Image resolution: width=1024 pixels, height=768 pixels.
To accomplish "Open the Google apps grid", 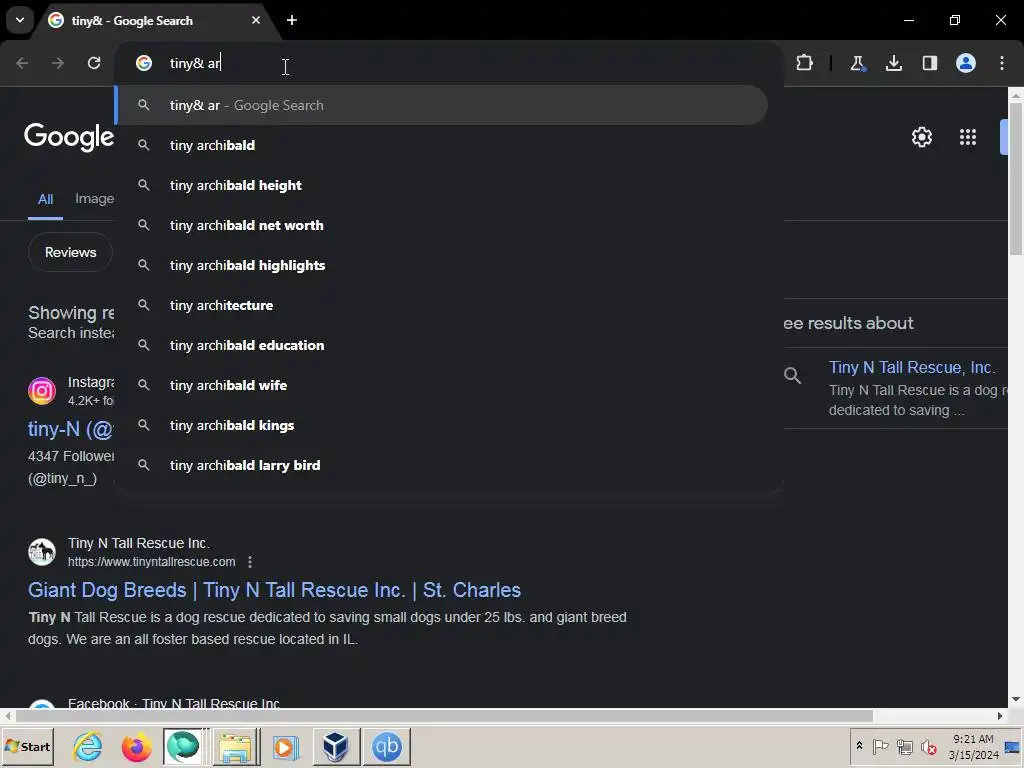I will tap(968, 137).
